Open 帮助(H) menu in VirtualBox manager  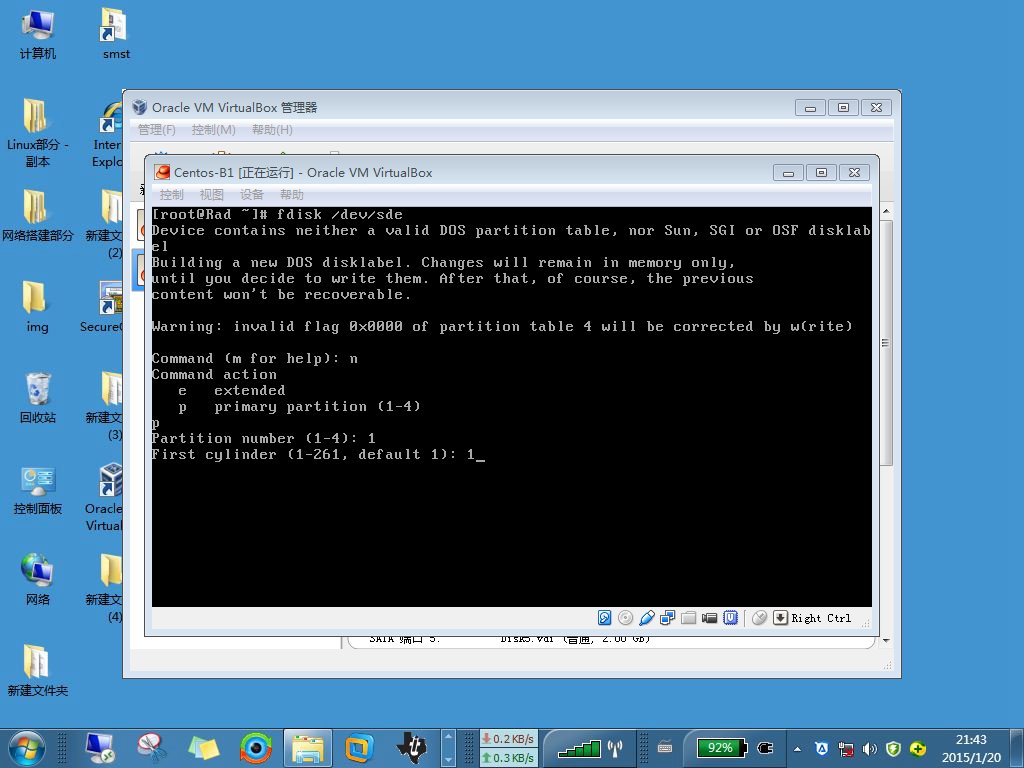point(272,130)
